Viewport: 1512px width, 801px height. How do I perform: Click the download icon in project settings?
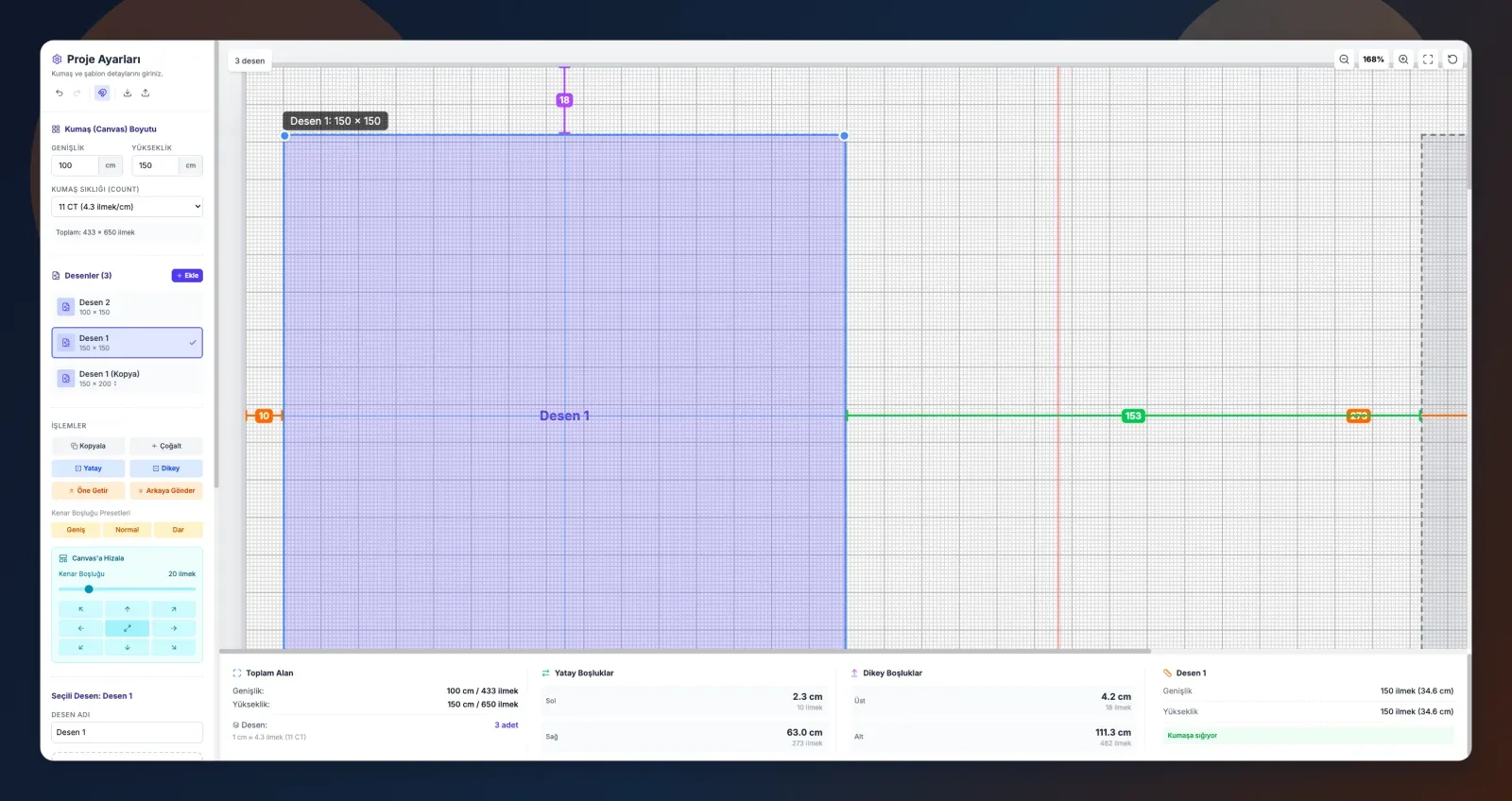[128, 93]
